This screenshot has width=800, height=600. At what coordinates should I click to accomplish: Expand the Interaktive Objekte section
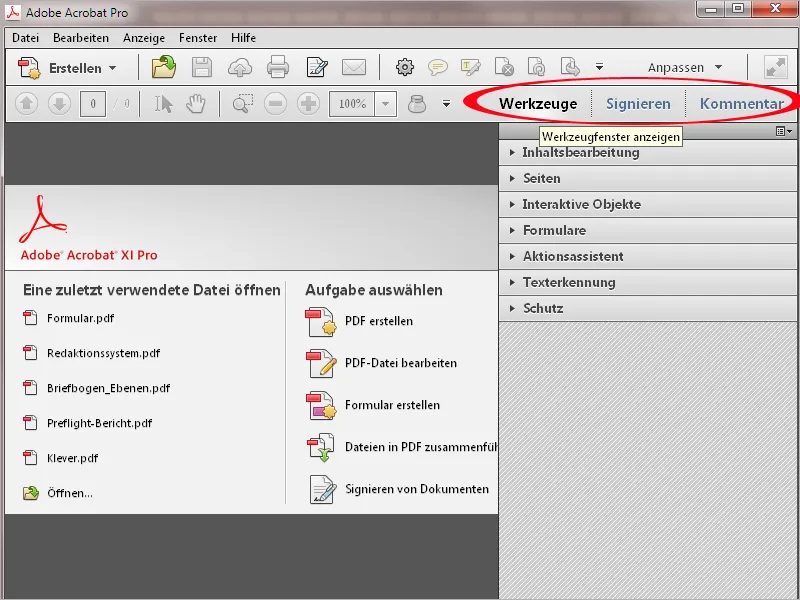[648, 205]
